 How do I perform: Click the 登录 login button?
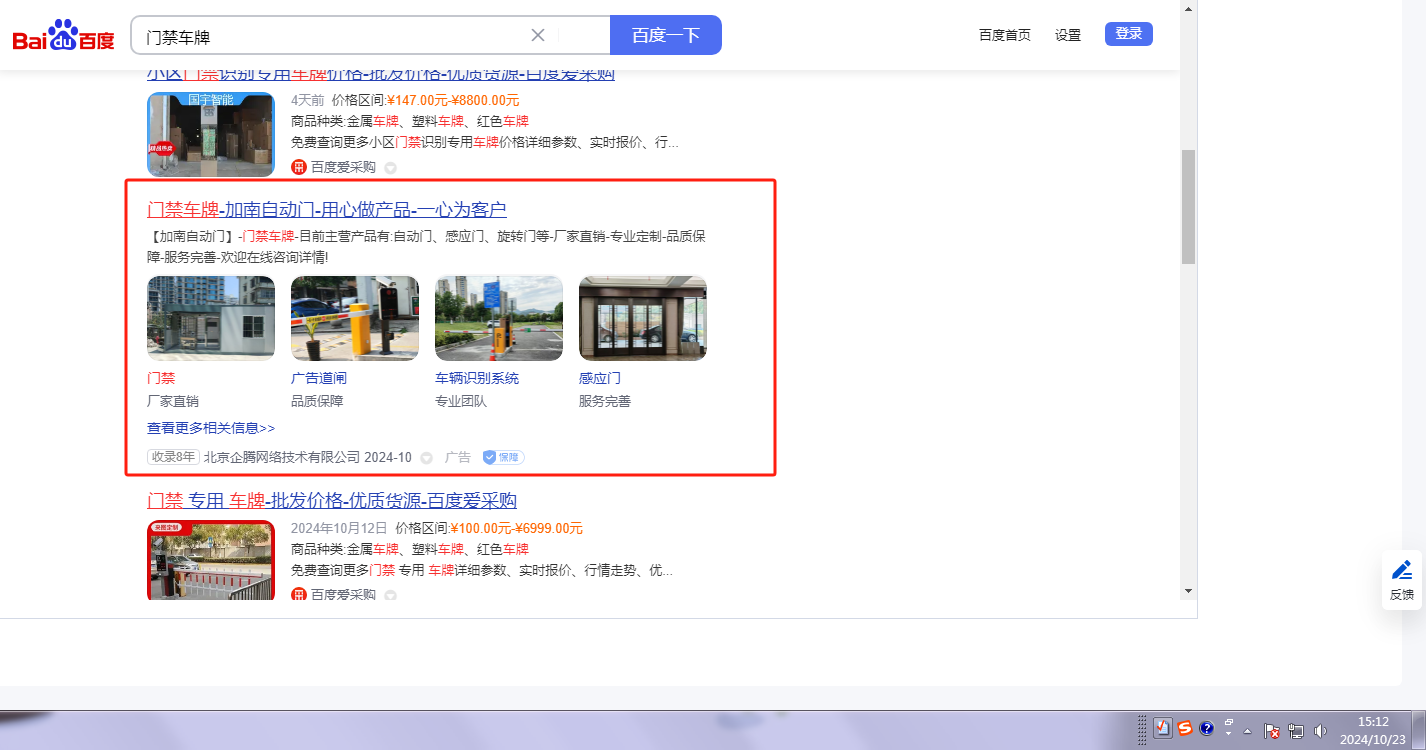click(x=1129, y=34)
